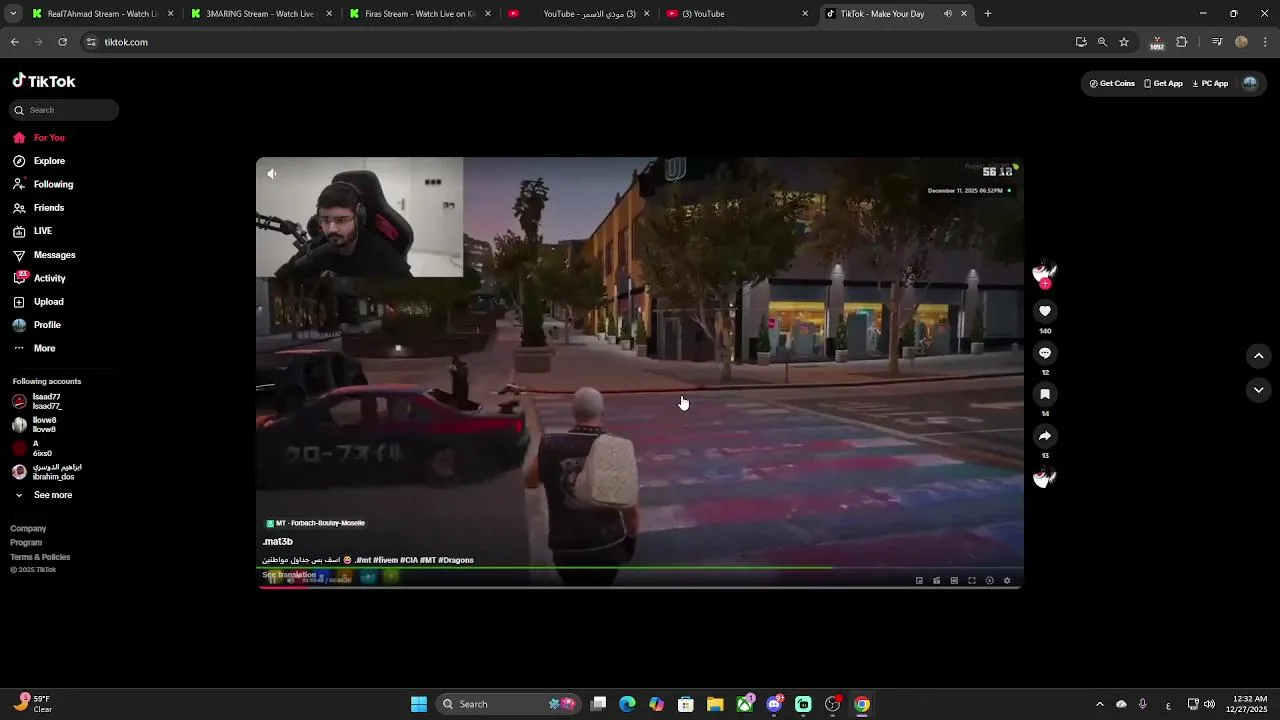Open the .mat3b username
The height and width of the screenshot is (720, 1280).
point(277,542)
